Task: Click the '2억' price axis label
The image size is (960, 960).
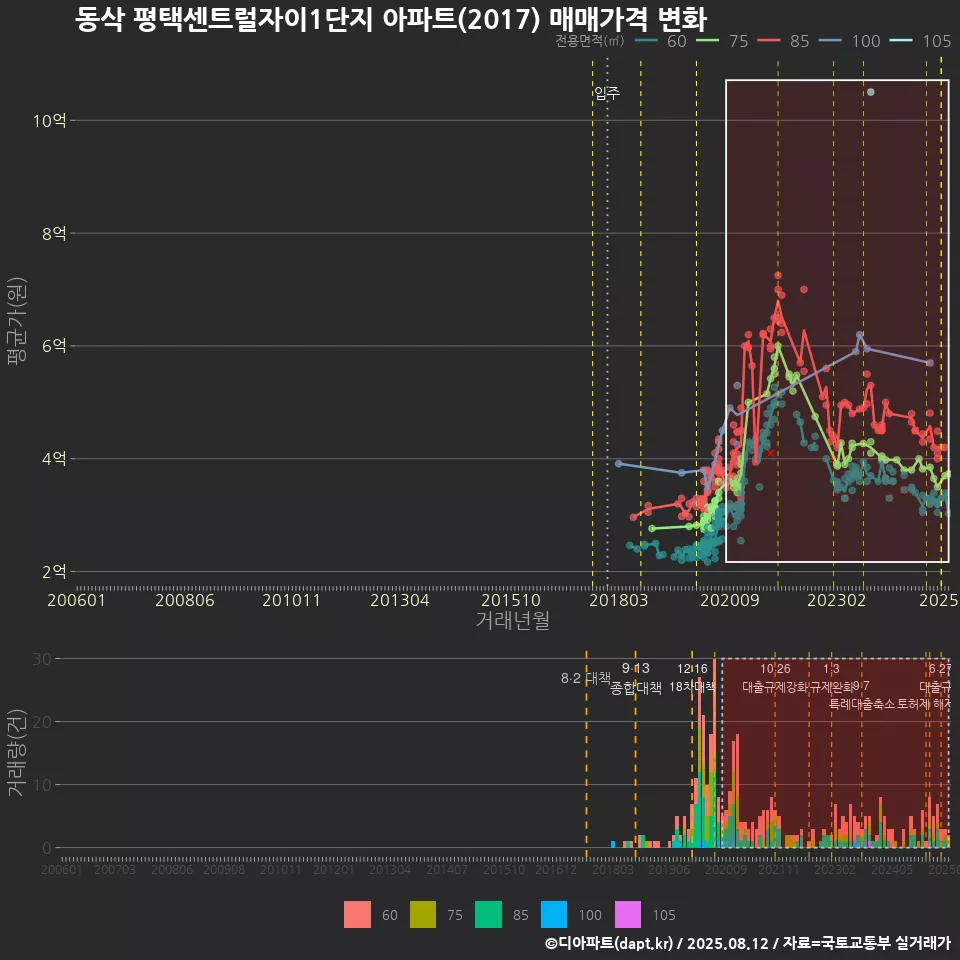Action: tap(54, 572)
